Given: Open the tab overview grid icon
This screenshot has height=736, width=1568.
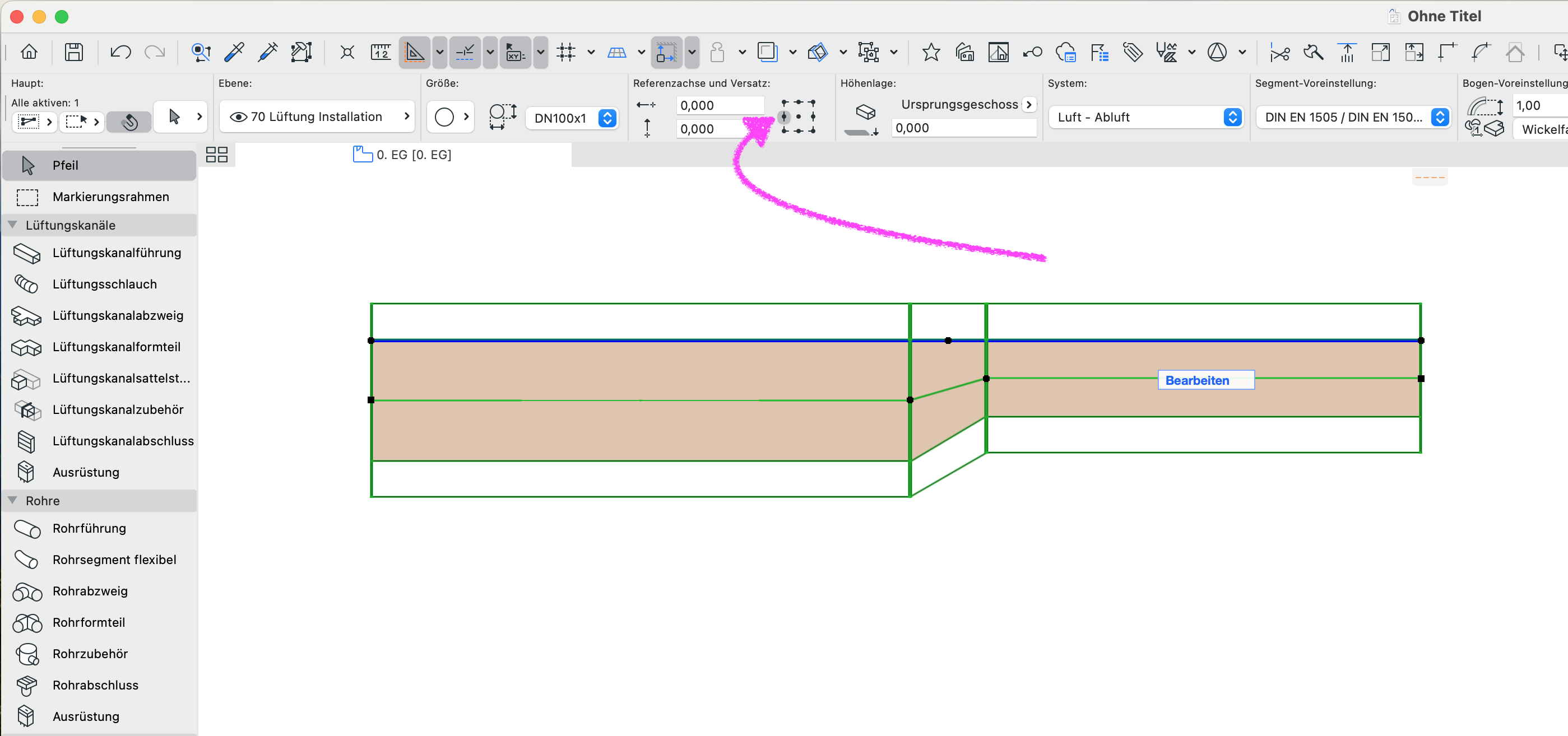Looking at the screenshot, I should pyautogui.click(x=217, y=155).
